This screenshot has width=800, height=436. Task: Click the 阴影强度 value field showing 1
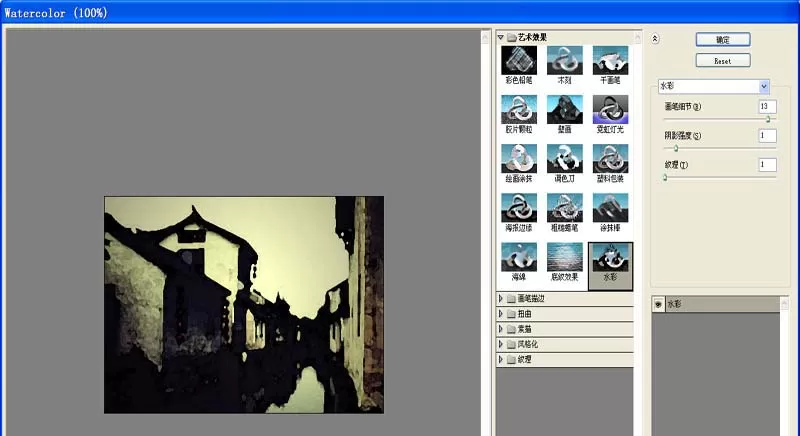tap(767, 136)
